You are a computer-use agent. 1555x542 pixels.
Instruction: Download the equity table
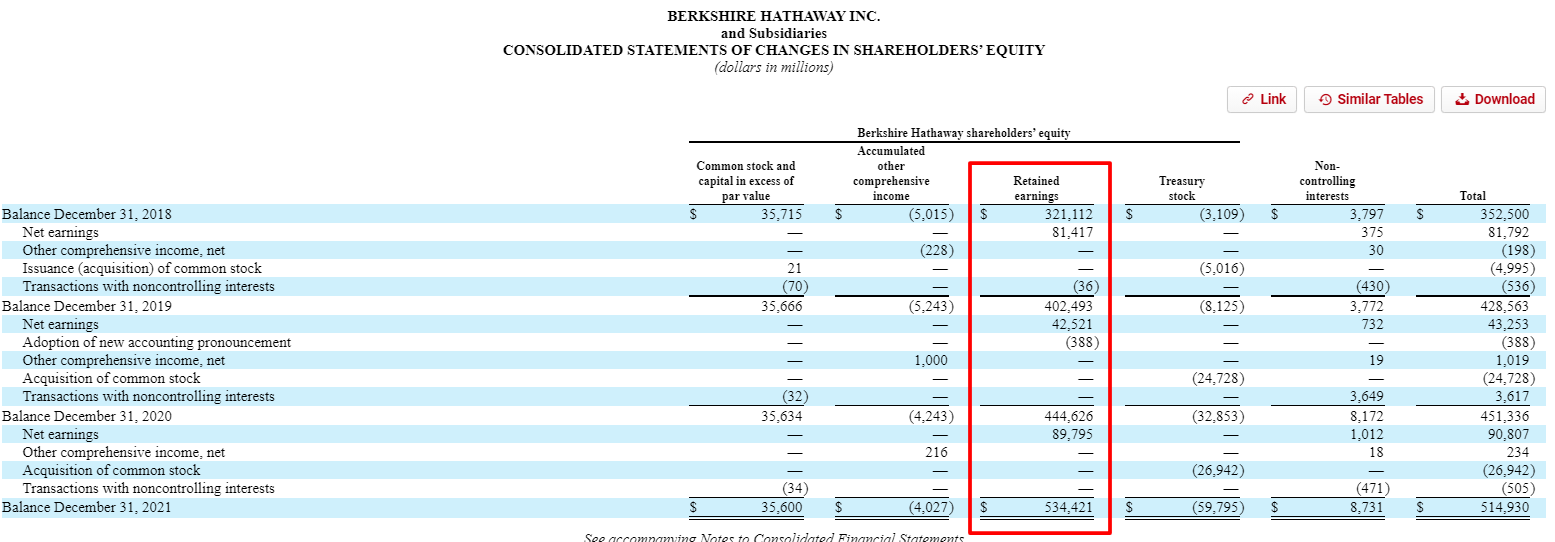pos(1493,99)
